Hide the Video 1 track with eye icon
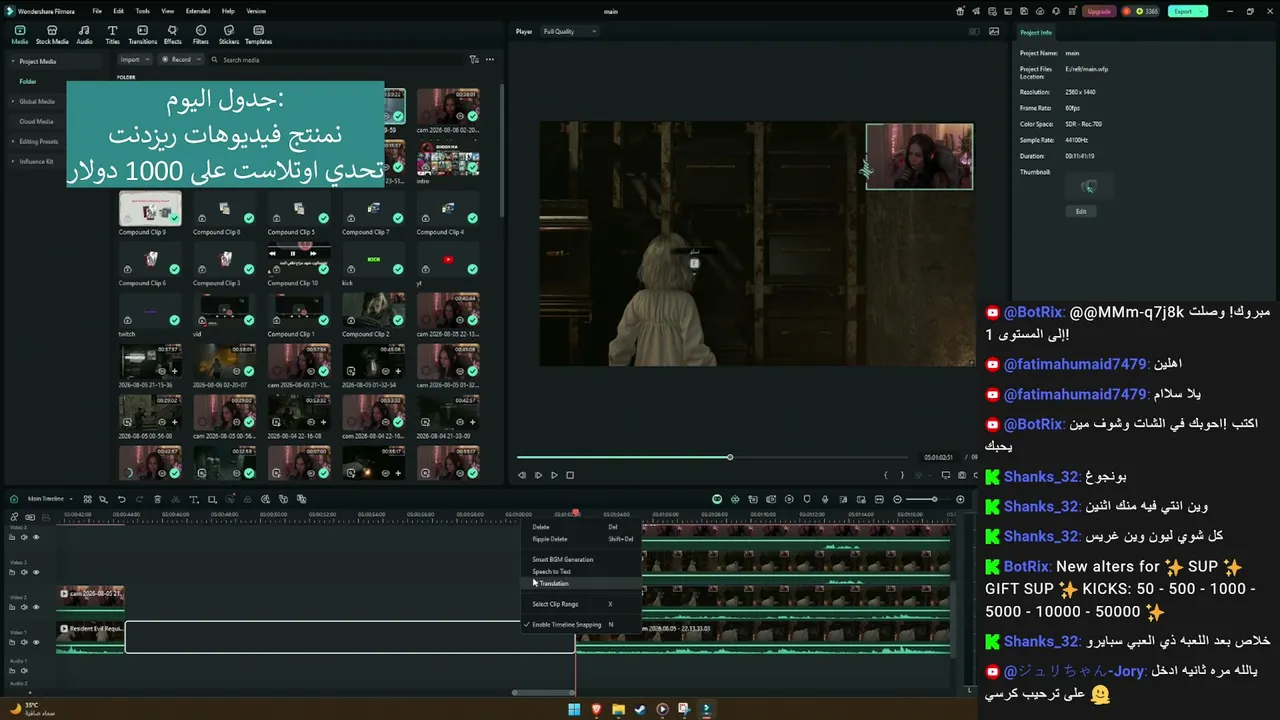Viewport: 1280px width, 720px height. [36, 642]
